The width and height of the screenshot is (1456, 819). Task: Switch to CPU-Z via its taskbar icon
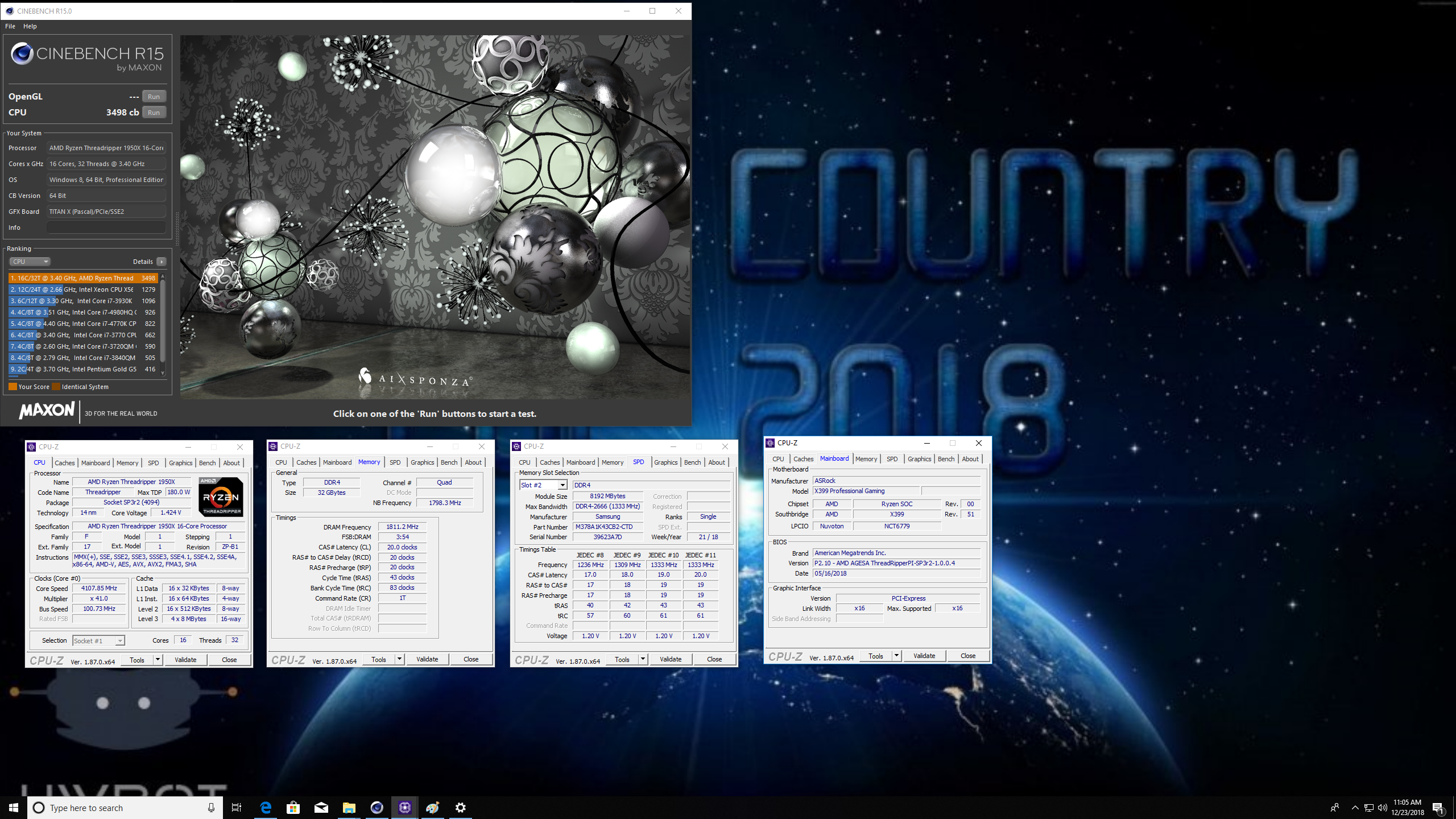404,808
